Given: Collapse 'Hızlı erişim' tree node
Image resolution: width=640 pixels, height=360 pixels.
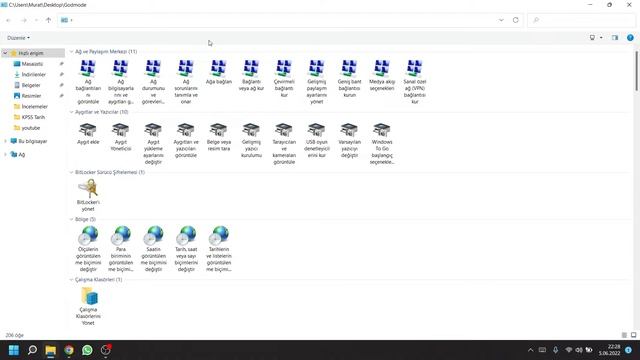Looking at the screenshot, I should (x=5, y=53).
